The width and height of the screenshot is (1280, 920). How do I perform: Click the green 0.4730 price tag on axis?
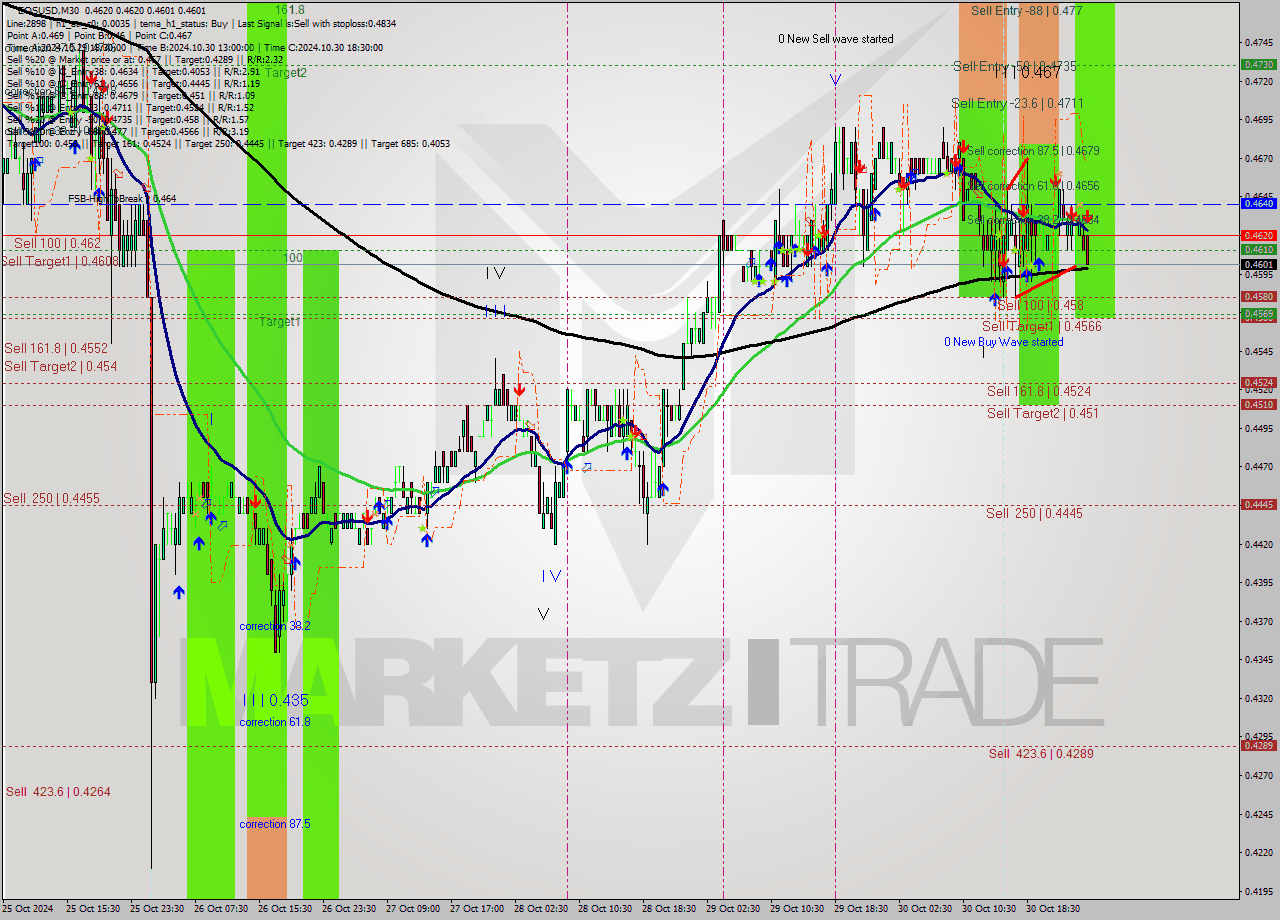click(1257, 64)
